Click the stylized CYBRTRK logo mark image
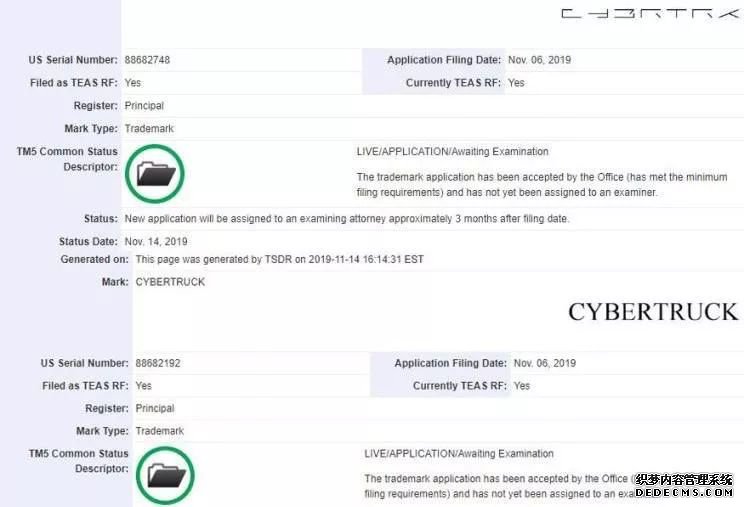Screen dimensions: 744x507 651,13
